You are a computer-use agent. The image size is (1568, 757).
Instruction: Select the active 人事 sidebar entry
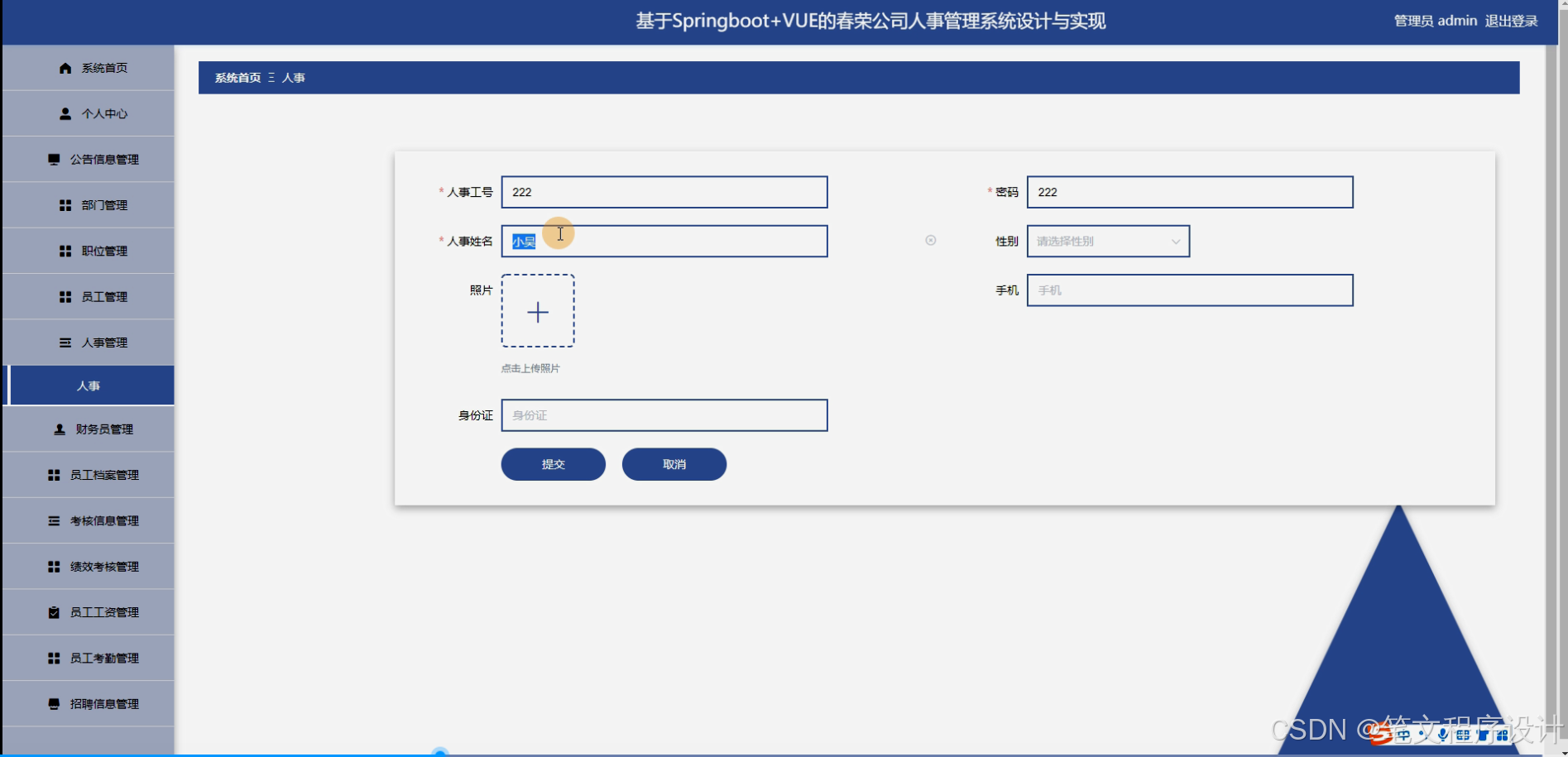point(88,385)
